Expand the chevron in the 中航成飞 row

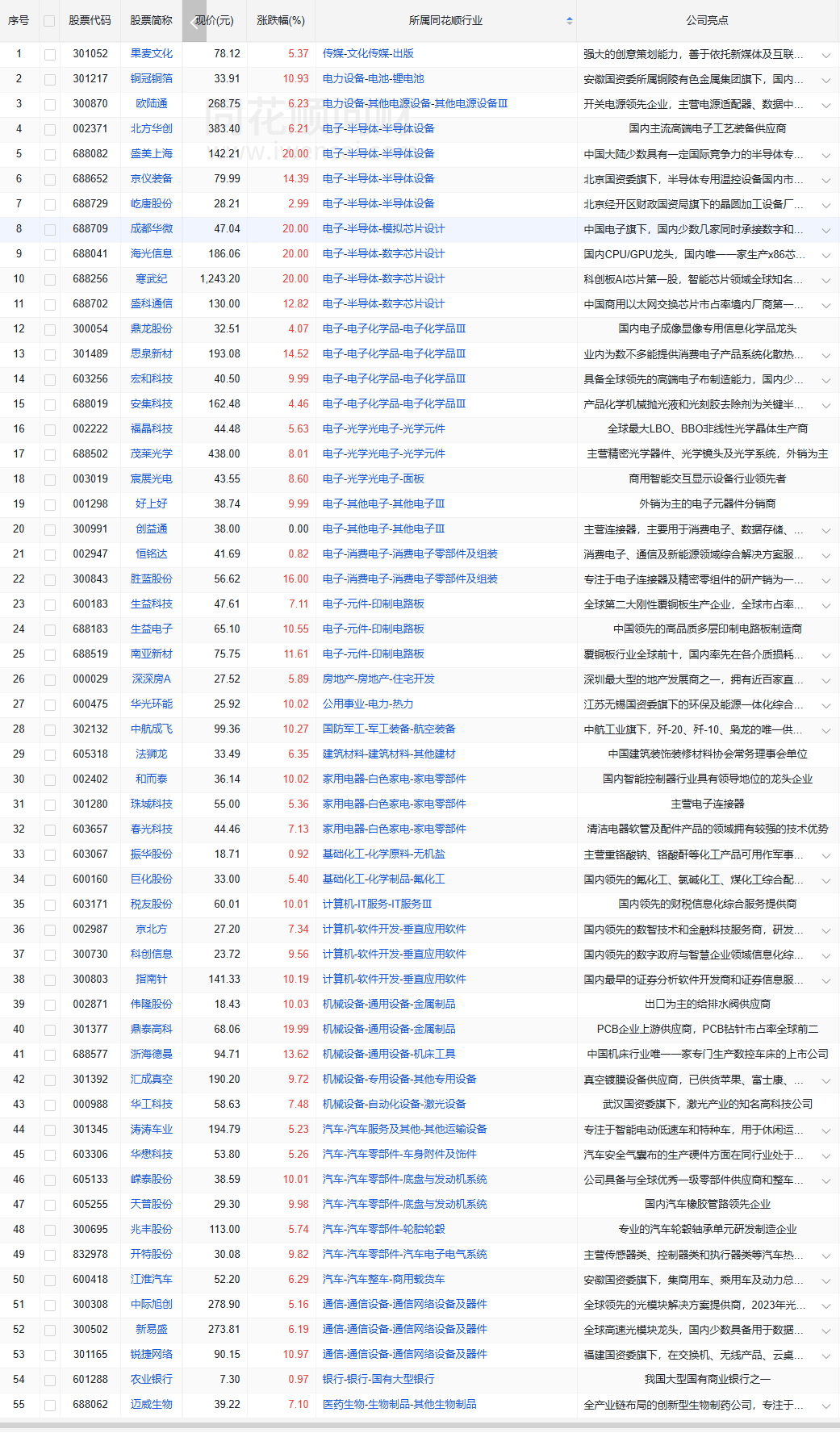(x=825, y=730)
